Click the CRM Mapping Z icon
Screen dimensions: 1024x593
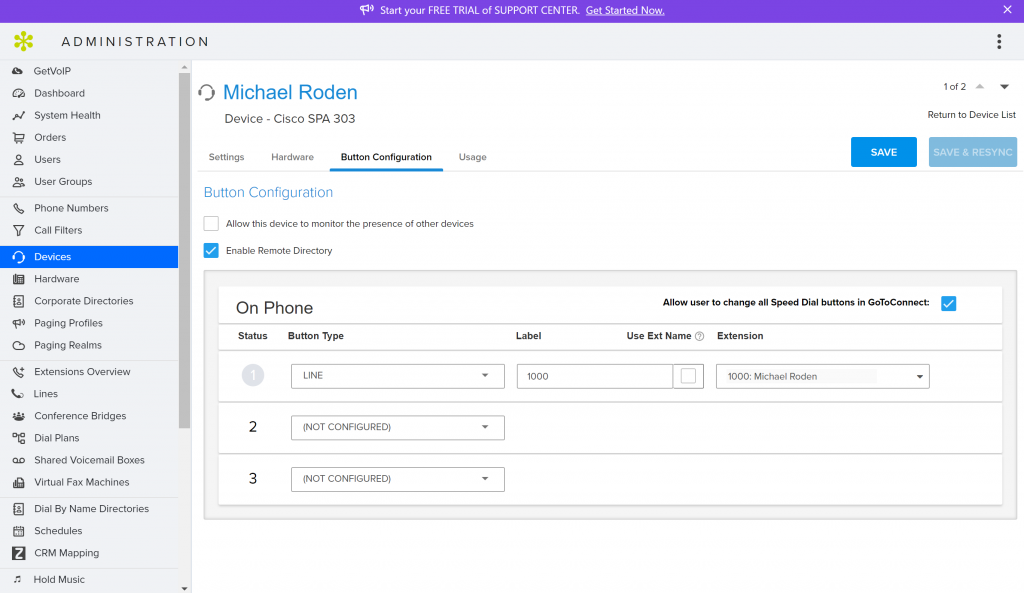point(18,553)
